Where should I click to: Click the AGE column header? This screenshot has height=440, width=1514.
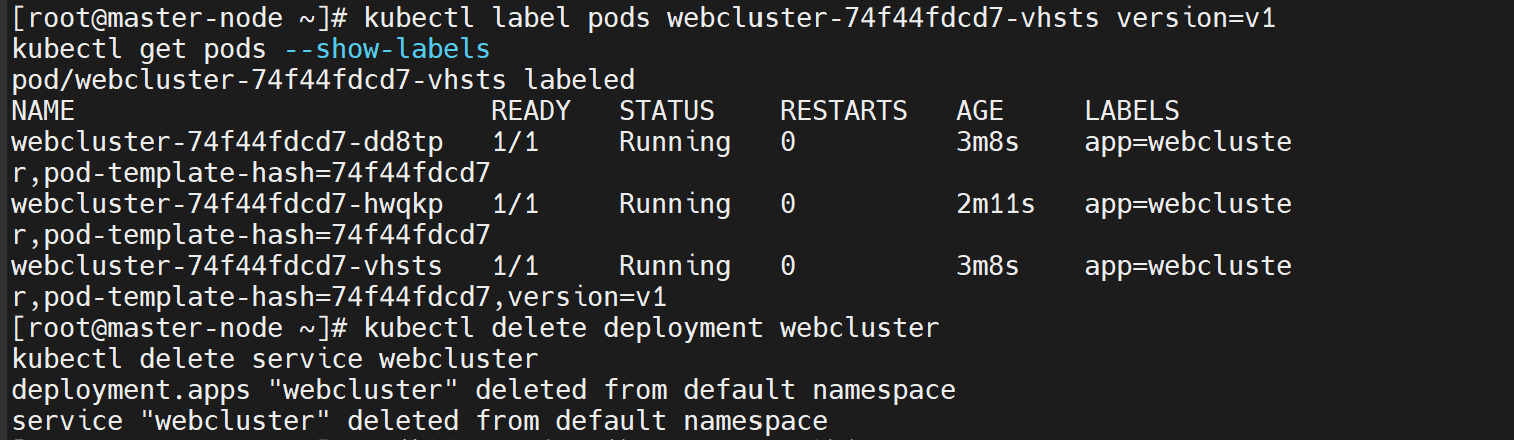979,111
